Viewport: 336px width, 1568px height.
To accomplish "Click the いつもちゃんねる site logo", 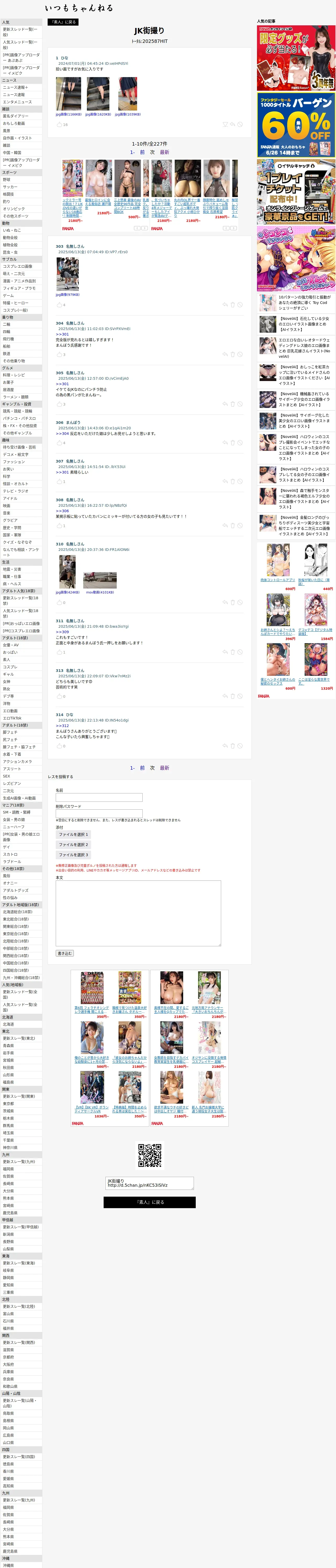I will (x=79, y=8).
